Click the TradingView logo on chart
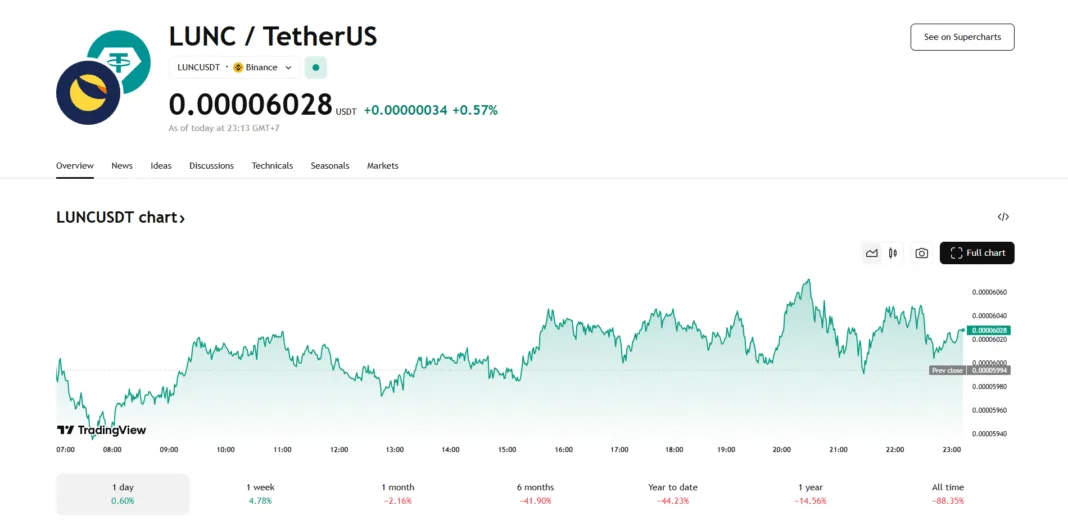Screen dimensions: 1068x524 (101, 430)
